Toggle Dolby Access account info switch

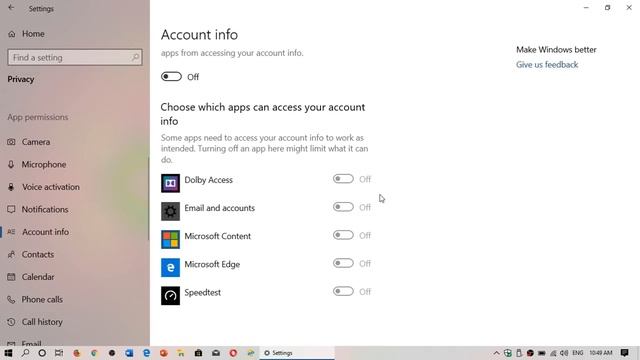pyautogui.click(x=343, y=179)
